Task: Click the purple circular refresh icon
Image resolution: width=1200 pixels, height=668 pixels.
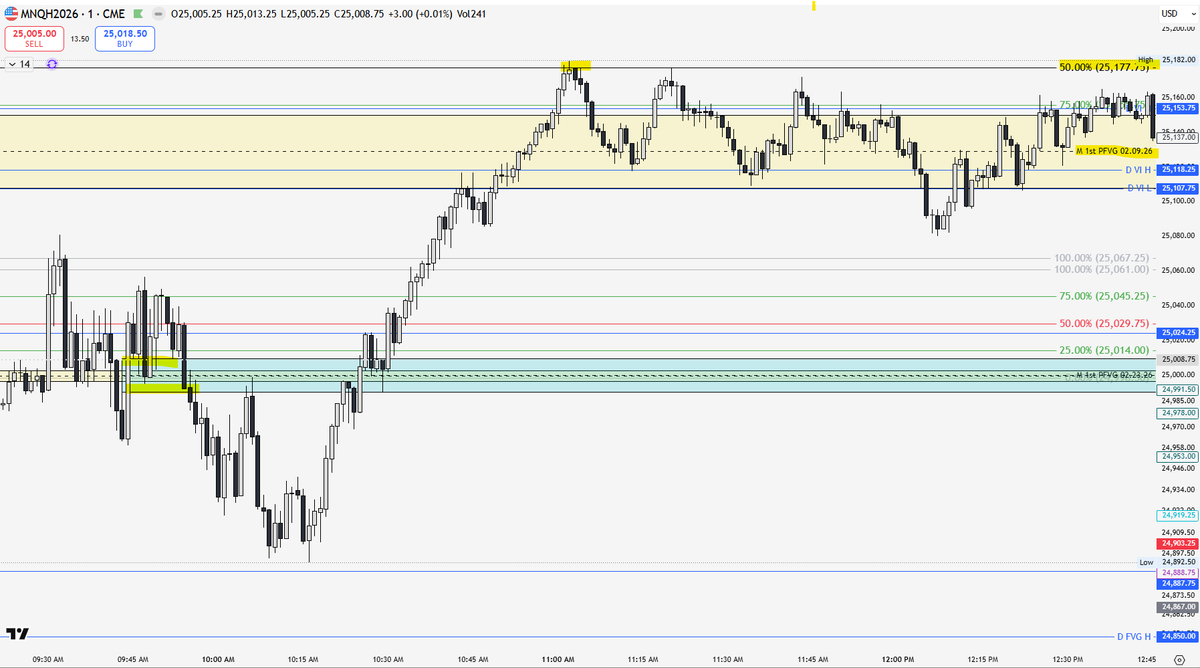Action: [x=51, y=64]
